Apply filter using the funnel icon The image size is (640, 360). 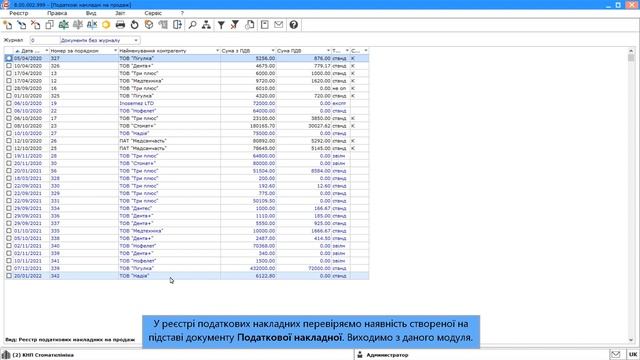pyautogui.click(x=221, y=25)
